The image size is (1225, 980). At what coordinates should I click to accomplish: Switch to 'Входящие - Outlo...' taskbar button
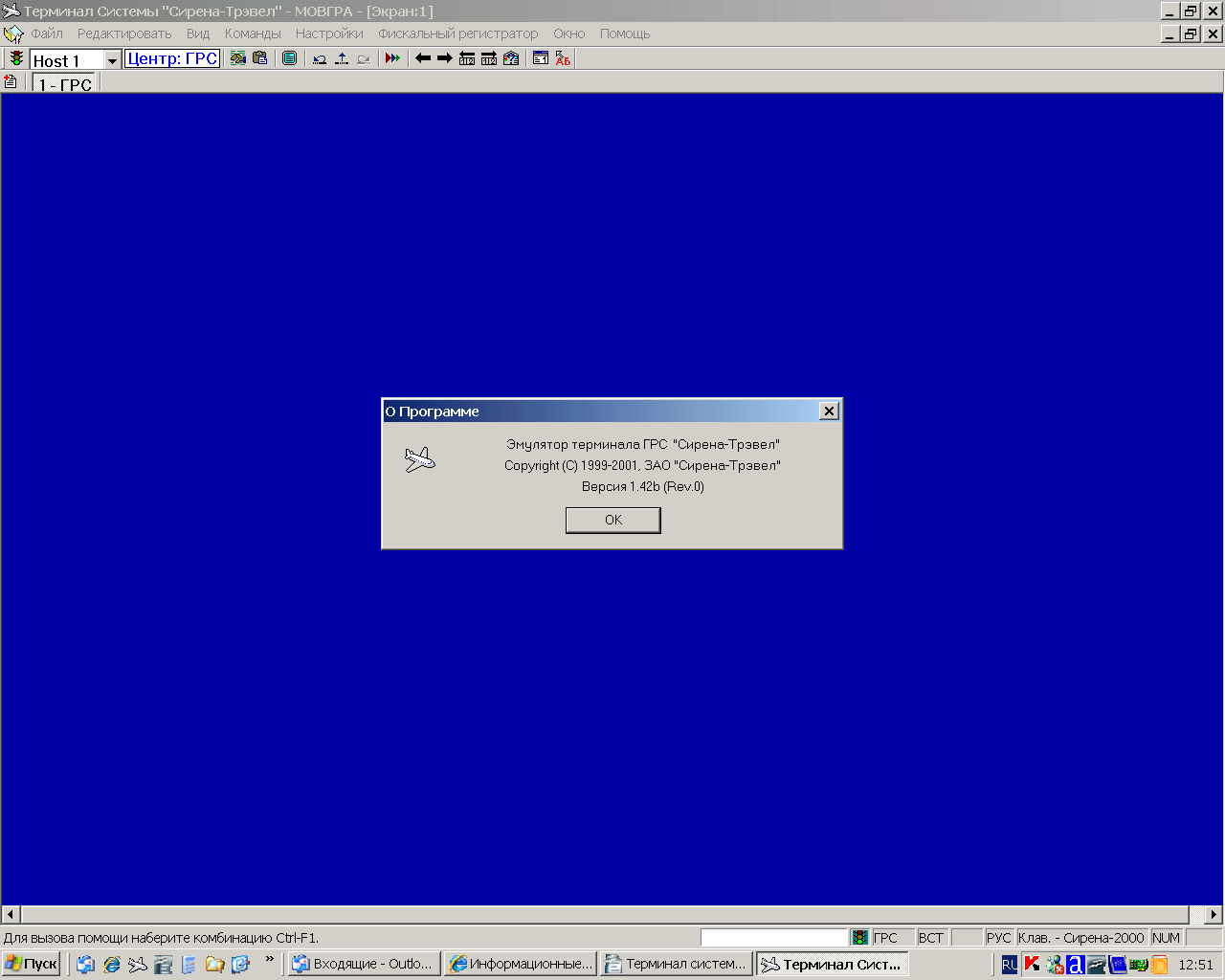(364, 964)
